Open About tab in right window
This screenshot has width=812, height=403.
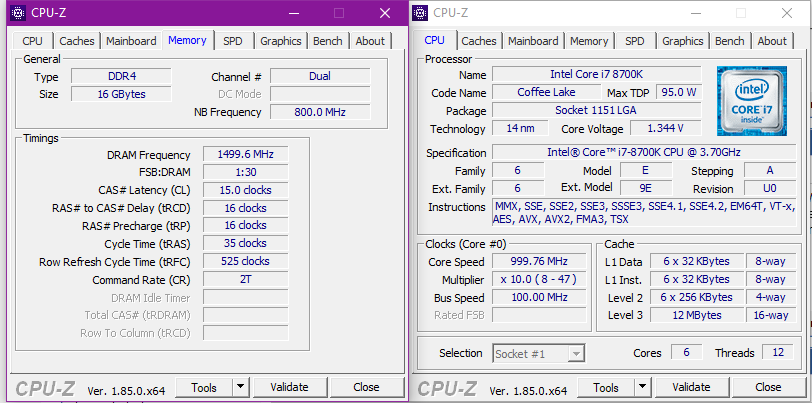772,41
